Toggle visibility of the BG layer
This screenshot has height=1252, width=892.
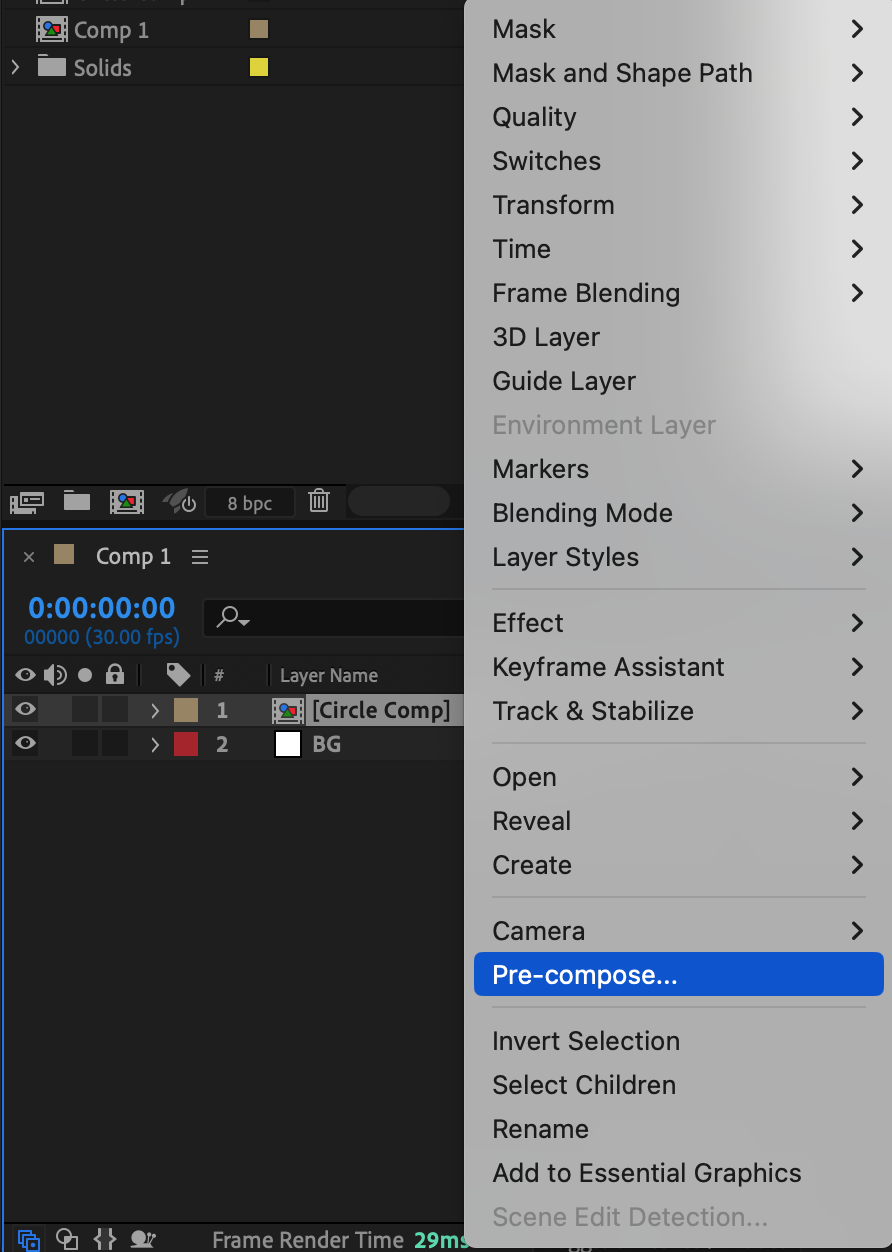pyautogui.click(x=25, y=744)
